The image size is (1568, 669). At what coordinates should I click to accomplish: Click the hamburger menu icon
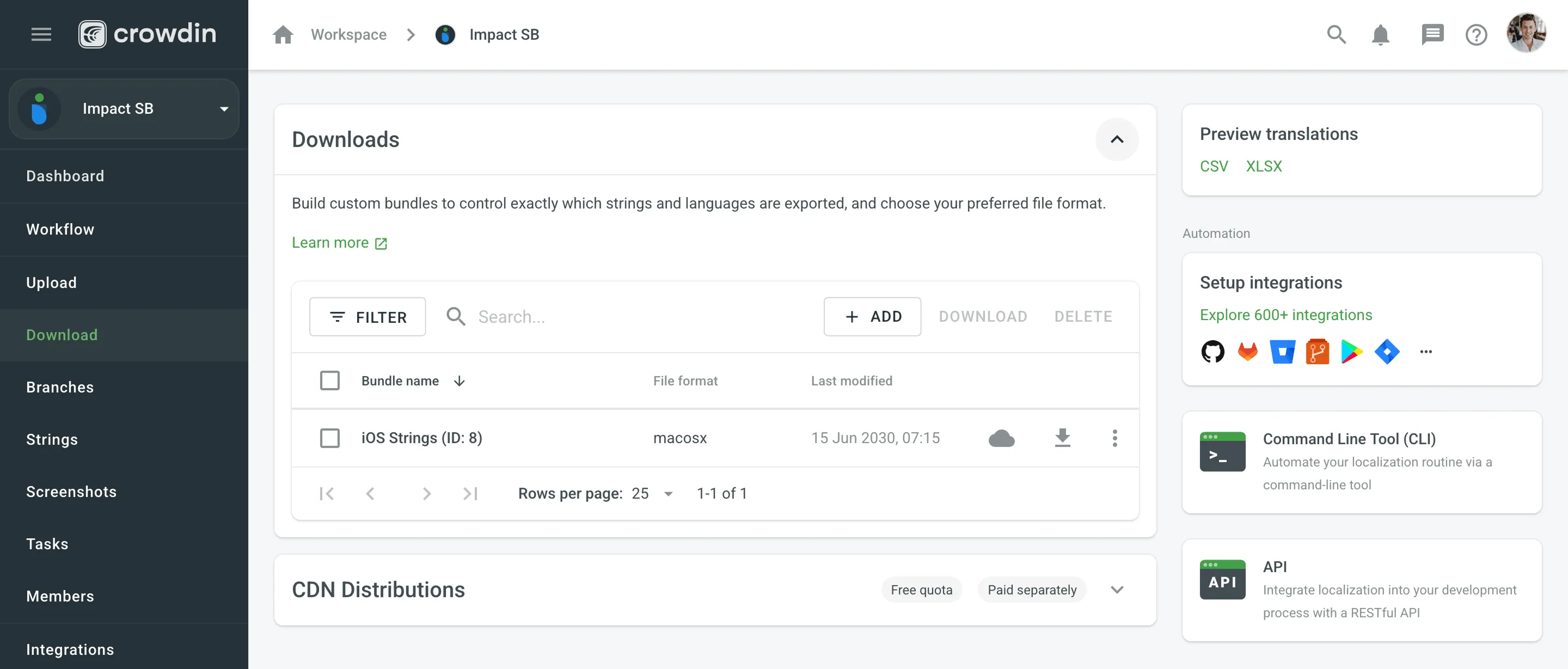pyautogui.click(x=41, y=34)
